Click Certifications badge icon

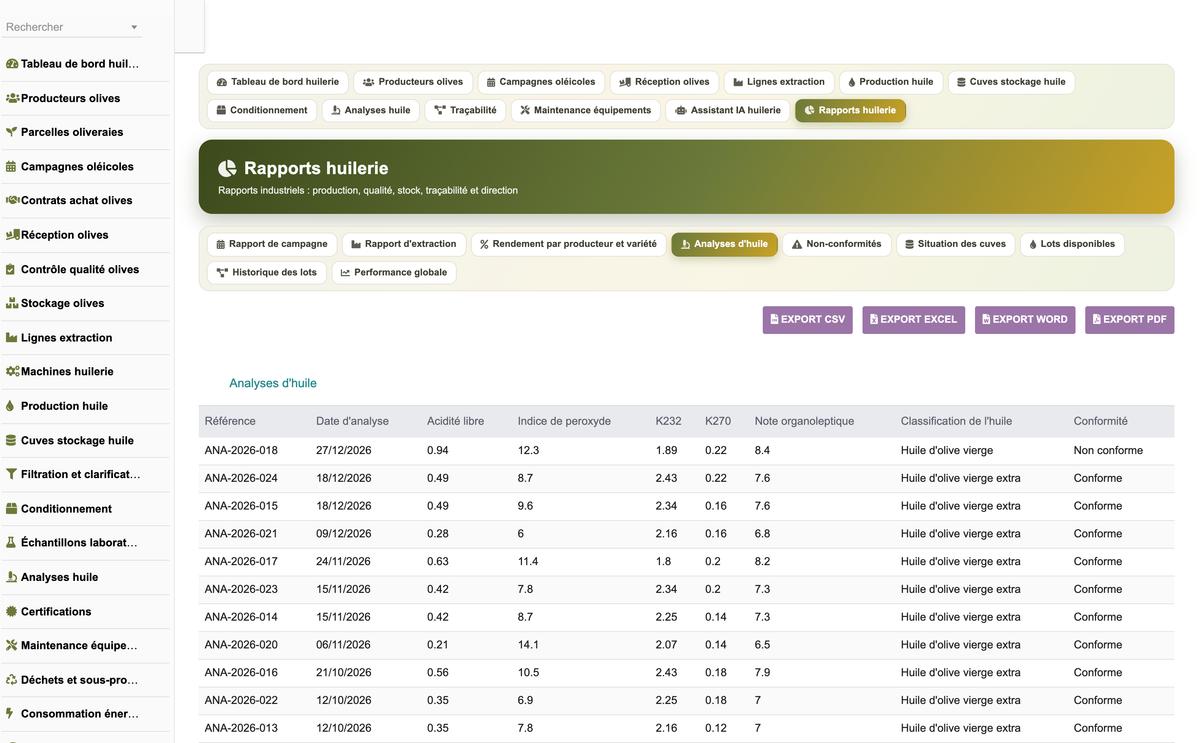tap(12, 611)
